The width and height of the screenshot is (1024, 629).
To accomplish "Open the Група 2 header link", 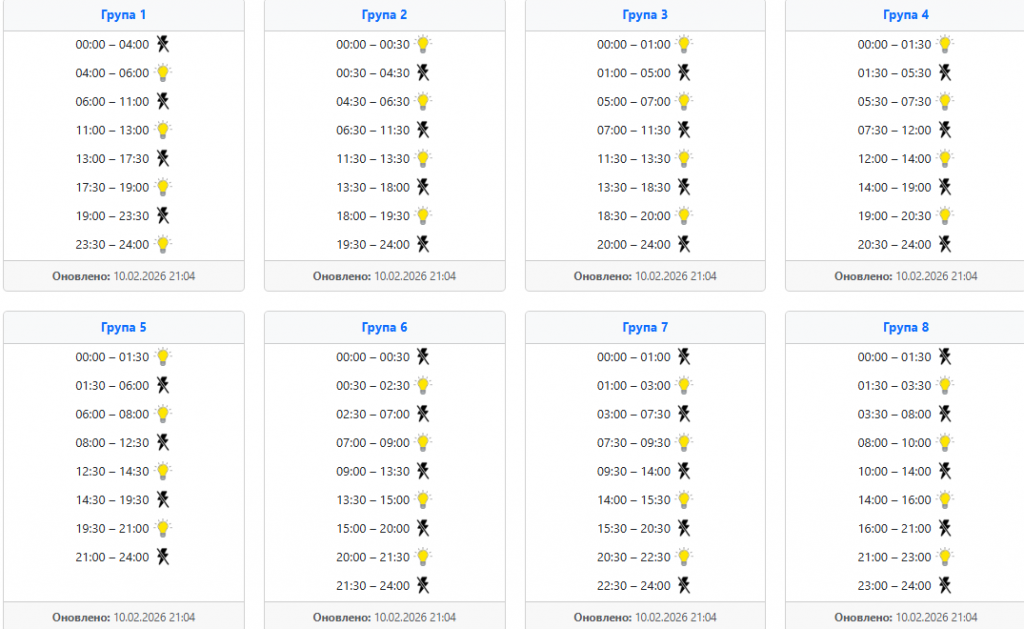I will pyautogui.click(x=384, y=15).
